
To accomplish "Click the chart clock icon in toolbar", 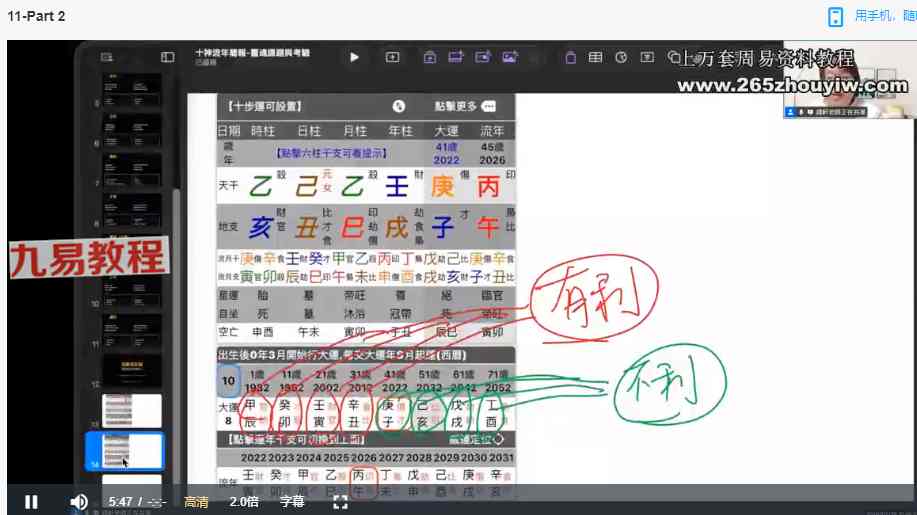I will pyautogui.click(x=621, y=57).
